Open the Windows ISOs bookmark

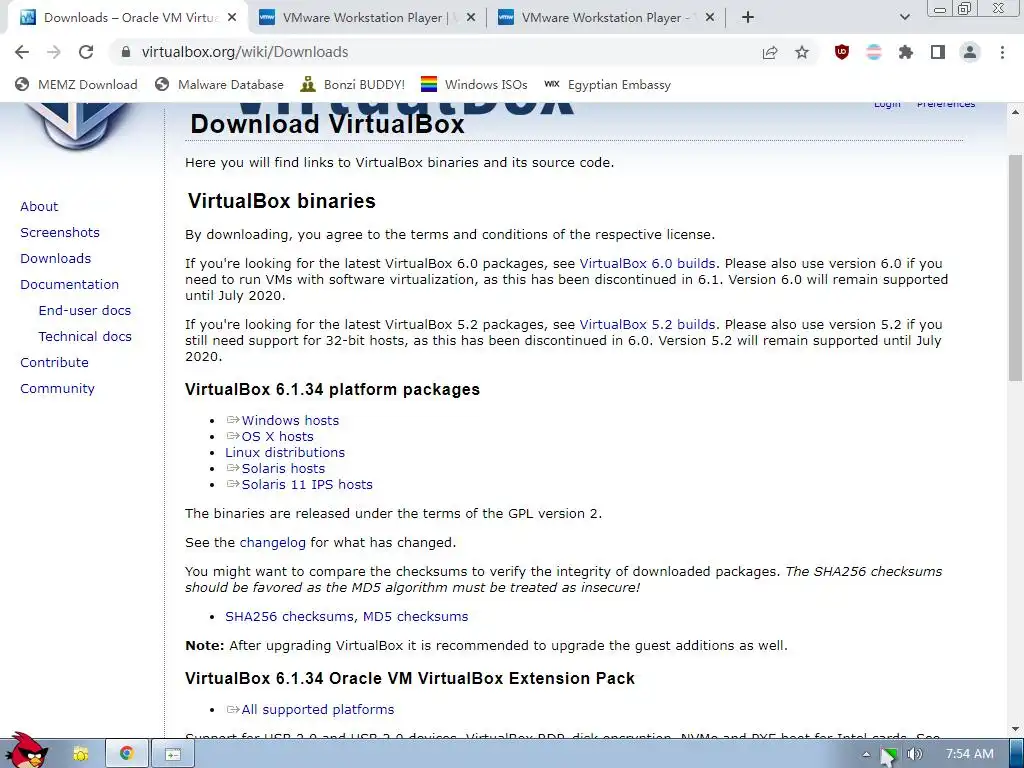pyautogui.click(x=474, y=84)
